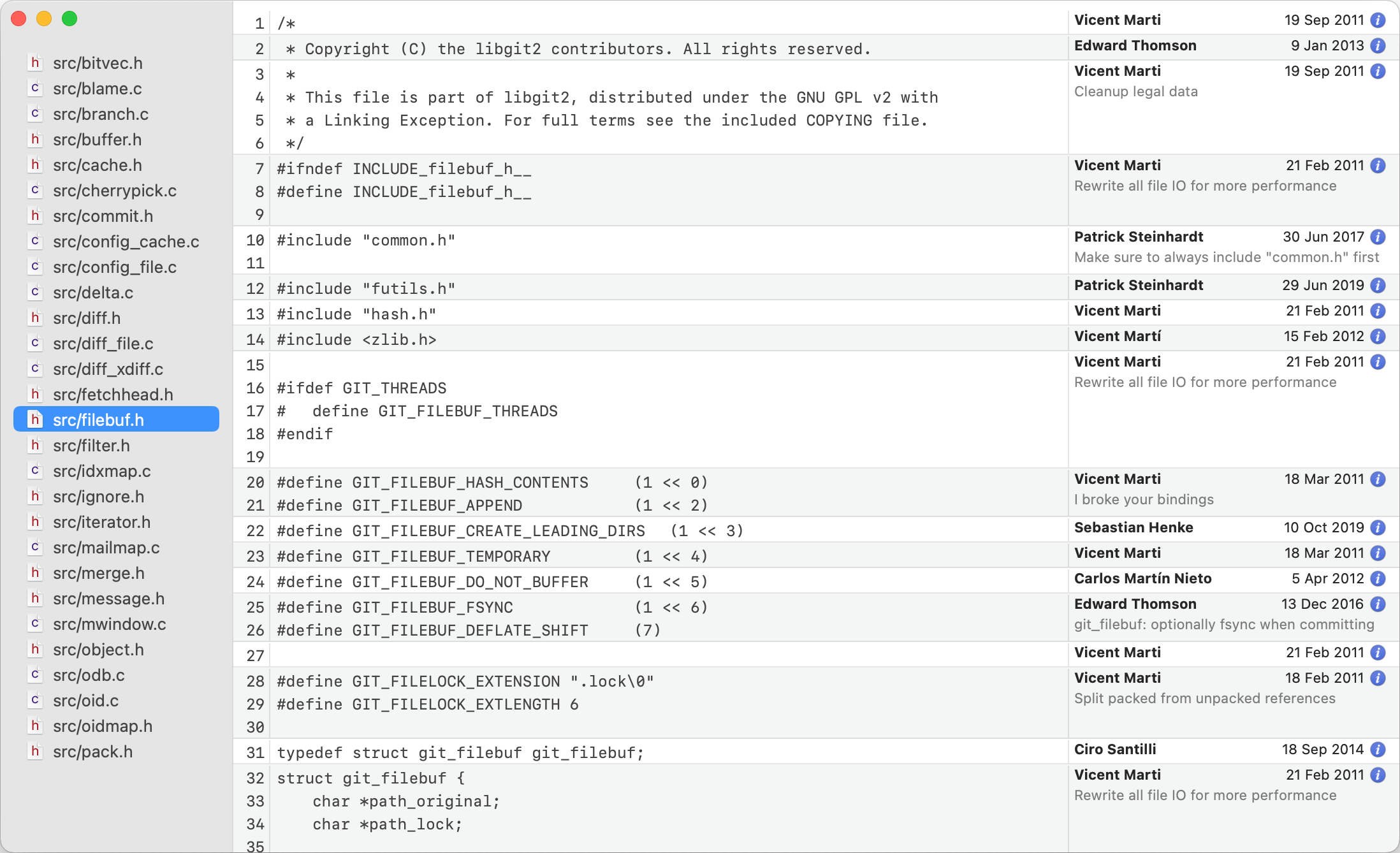Screen dimensions: 1400x853
Task: Open info for Ciro Santilli 18 Sep 2014
Action: (1378, 750)
